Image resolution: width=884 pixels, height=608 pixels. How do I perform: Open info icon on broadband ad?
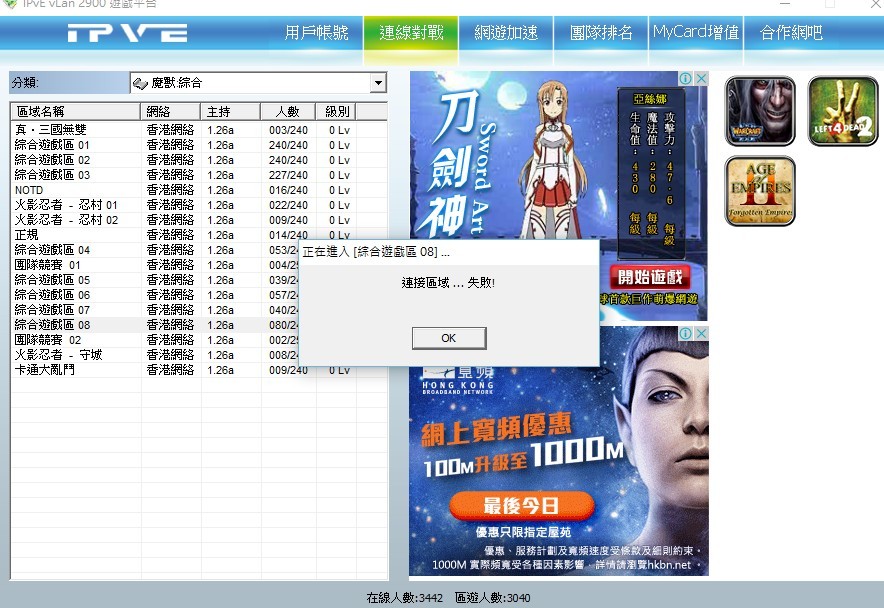pos(686,333)
